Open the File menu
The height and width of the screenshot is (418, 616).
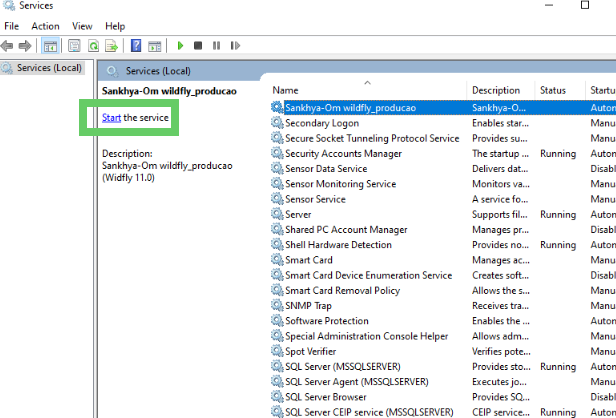(11, 26)
